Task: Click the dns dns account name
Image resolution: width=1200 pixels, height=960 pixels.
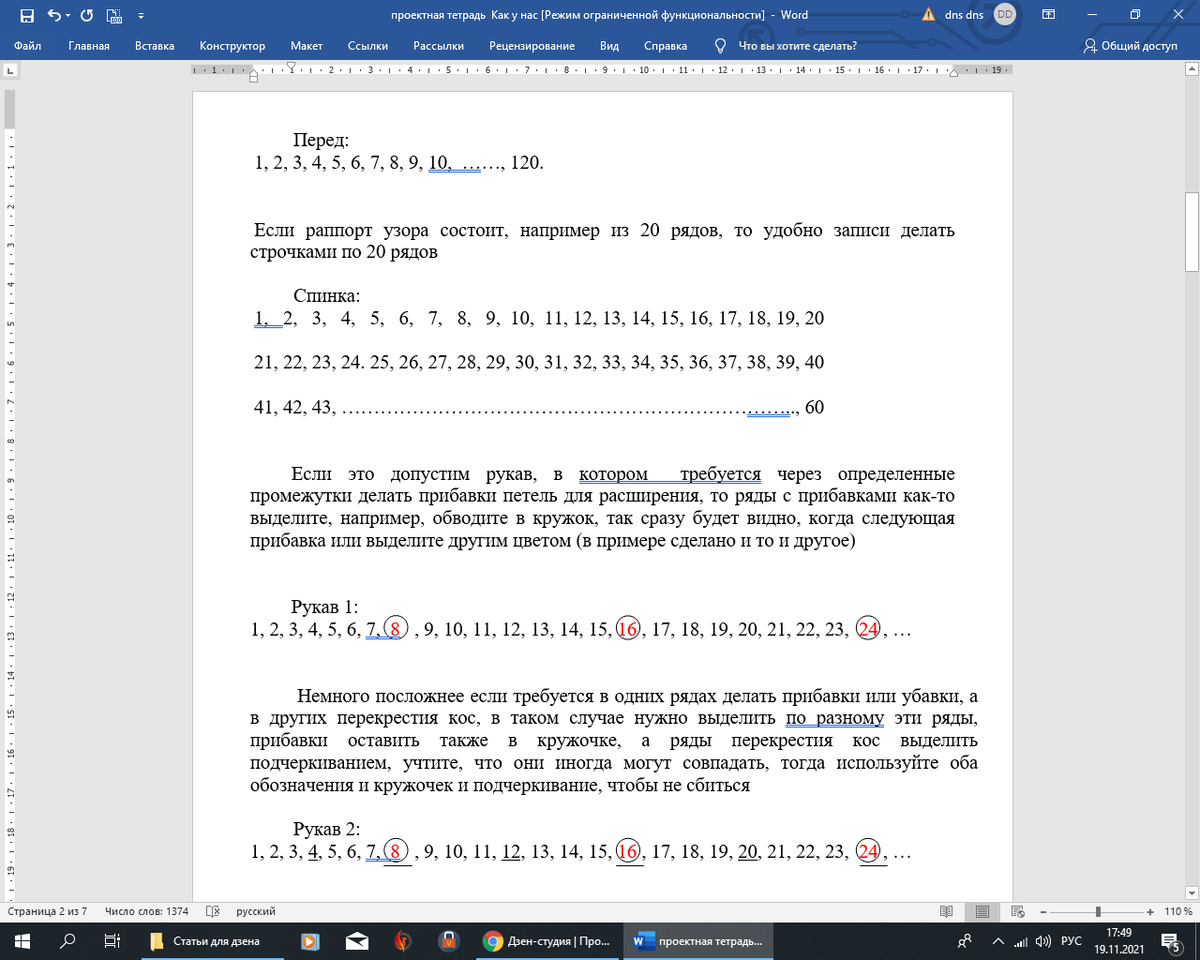Action: pyautogui.click(x=964, y=15)
